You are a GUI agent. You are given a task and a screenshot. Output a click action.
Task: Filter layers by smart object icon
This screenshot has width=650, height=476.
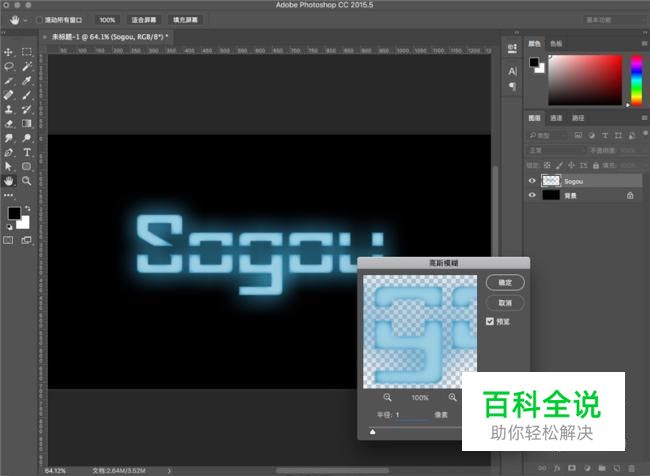click(x=632, y=135)
